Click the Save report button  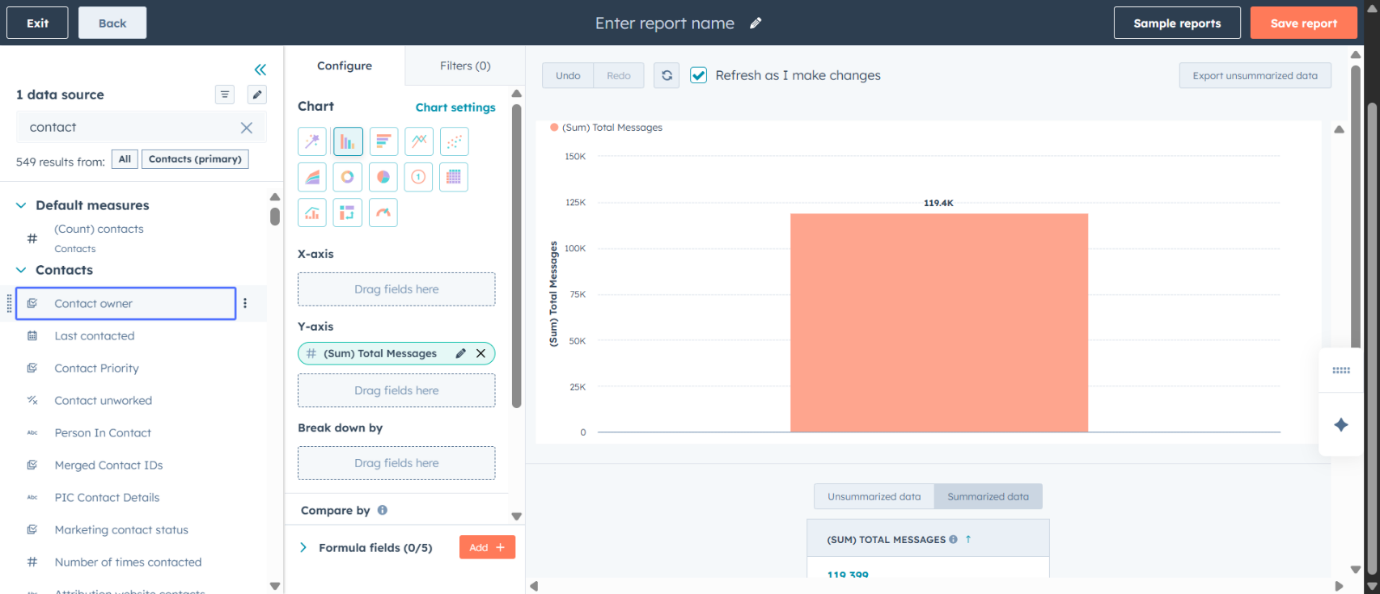(x=1303, y=22)
